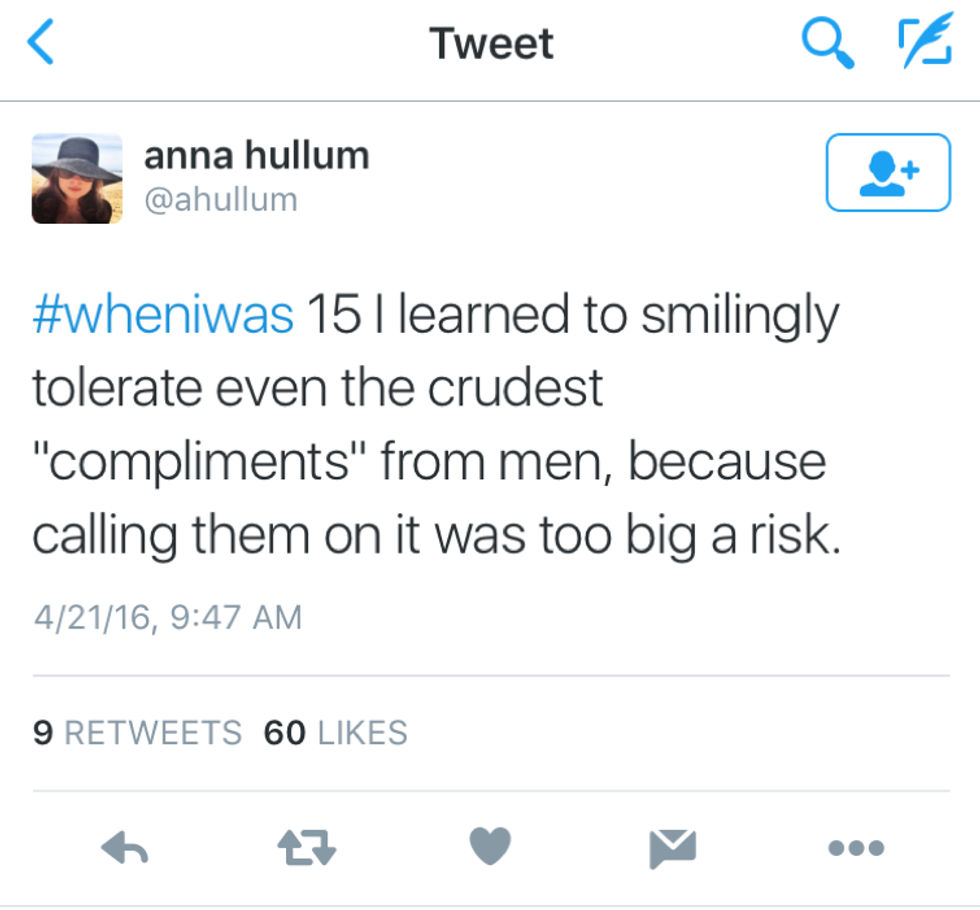Open more options with three-dots icon
980x910 pixels.
[856, 848]
